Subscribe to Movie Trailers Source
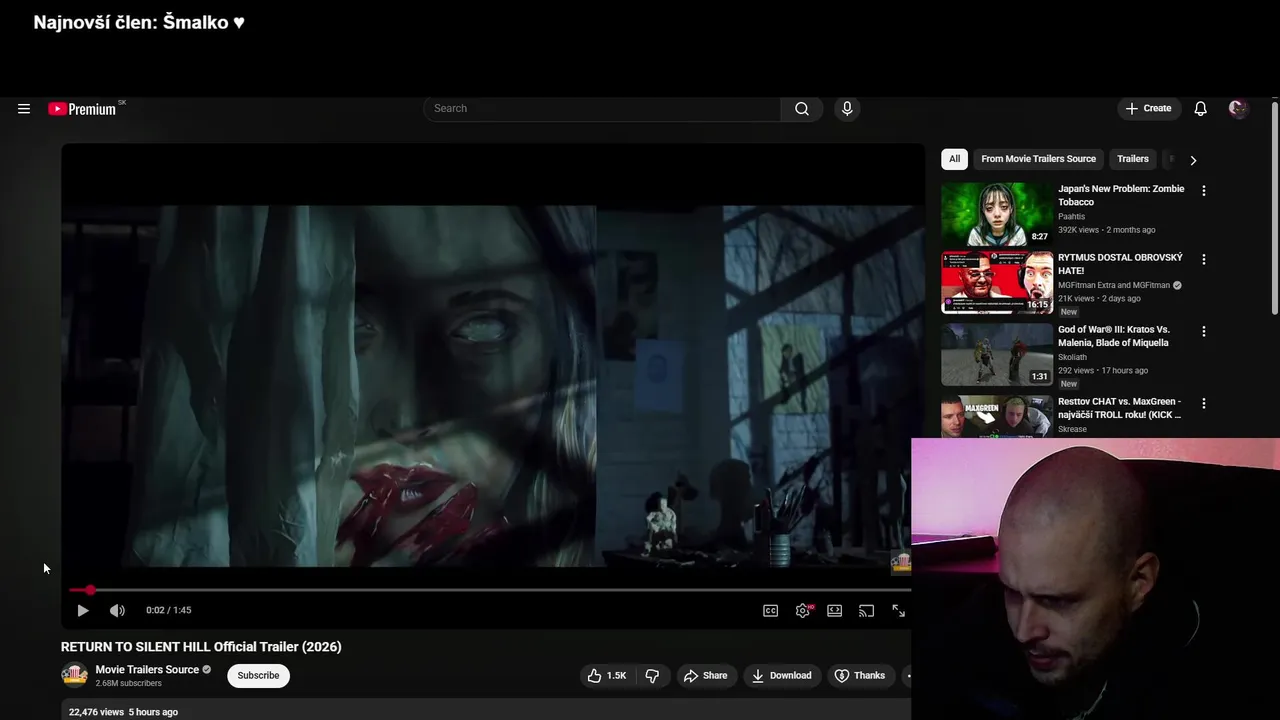Screen dimensions: 1280x720 point(258,676)
